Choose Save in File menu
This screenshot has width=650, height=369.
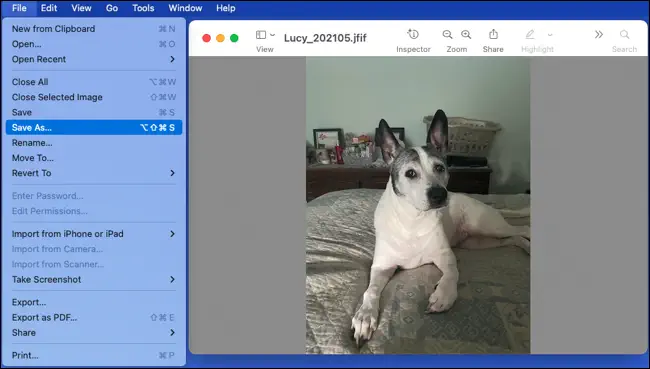click(94, 112)
